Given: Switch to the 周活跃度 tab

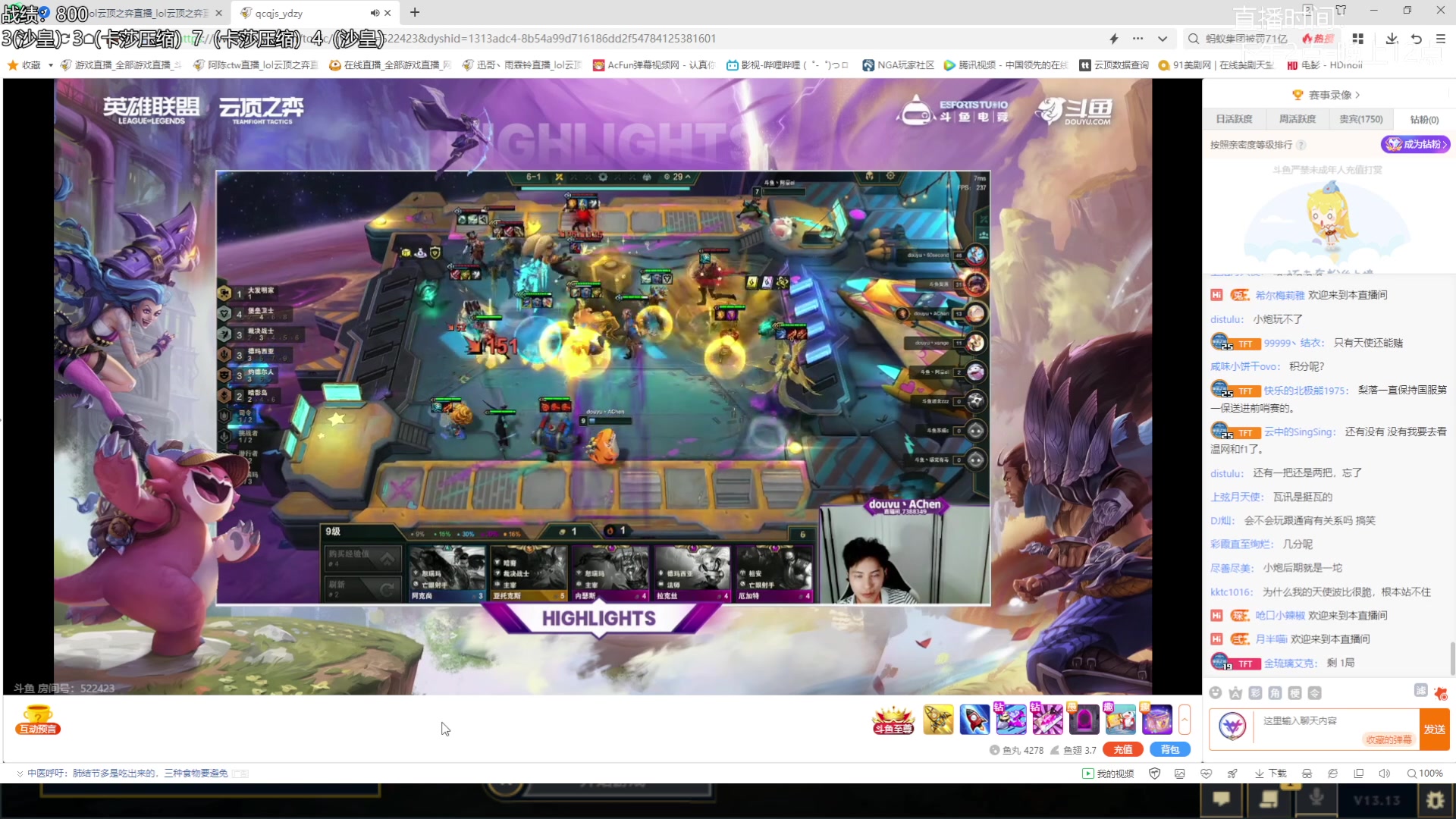Looking at the screenshot, I should coord(1298,119).
